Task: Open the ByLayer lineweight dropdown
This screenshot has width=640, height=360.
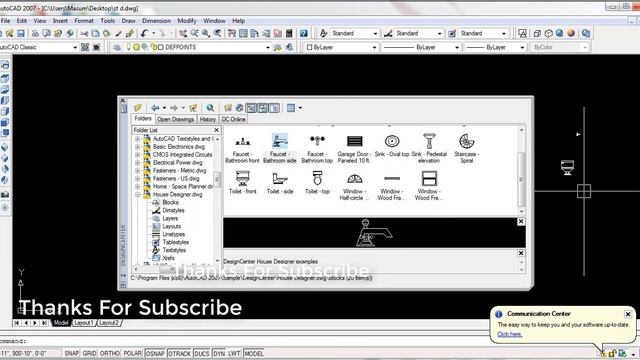Action: point(522,47)
